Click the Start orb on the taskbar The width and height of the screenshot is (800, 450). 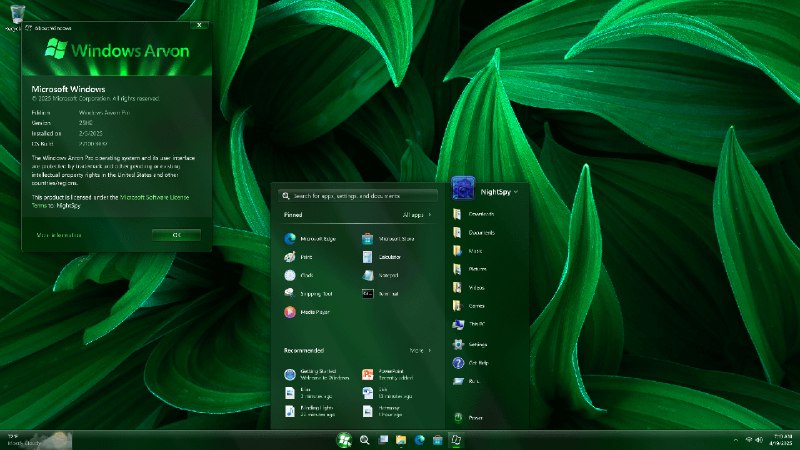coord(344,440)
